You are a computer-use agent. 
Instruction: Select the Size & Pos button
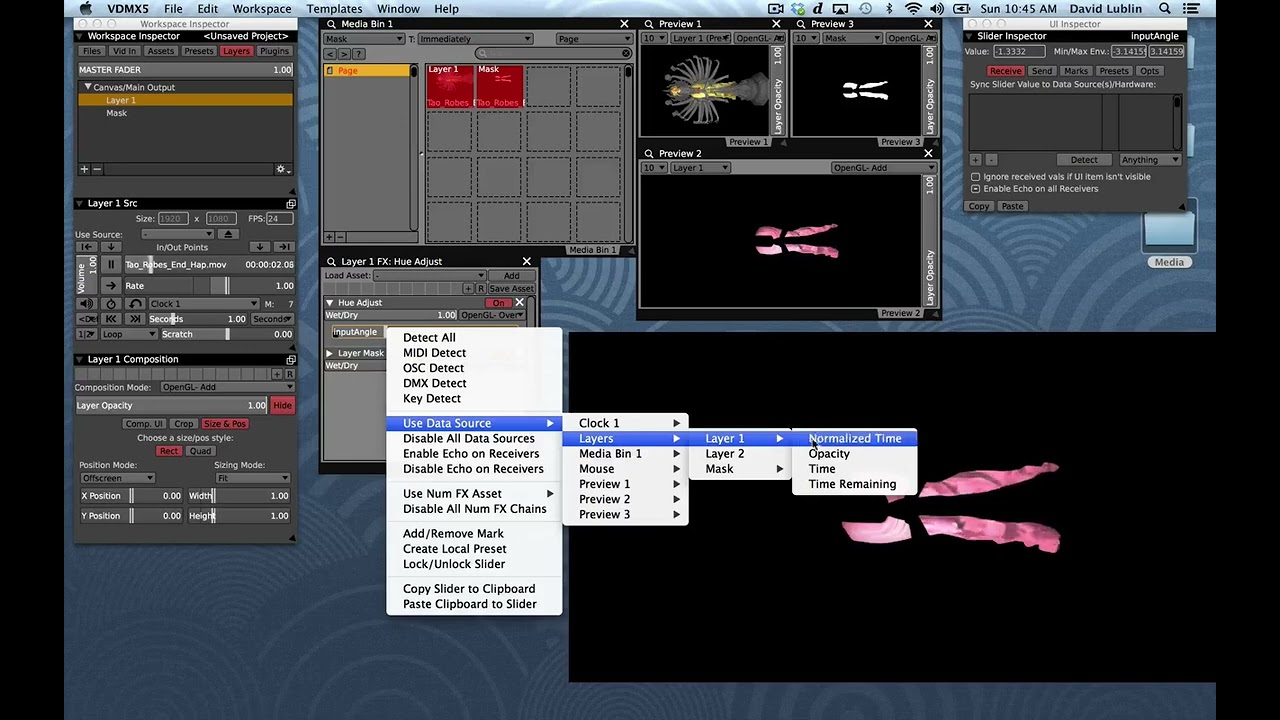pos(225,424)
